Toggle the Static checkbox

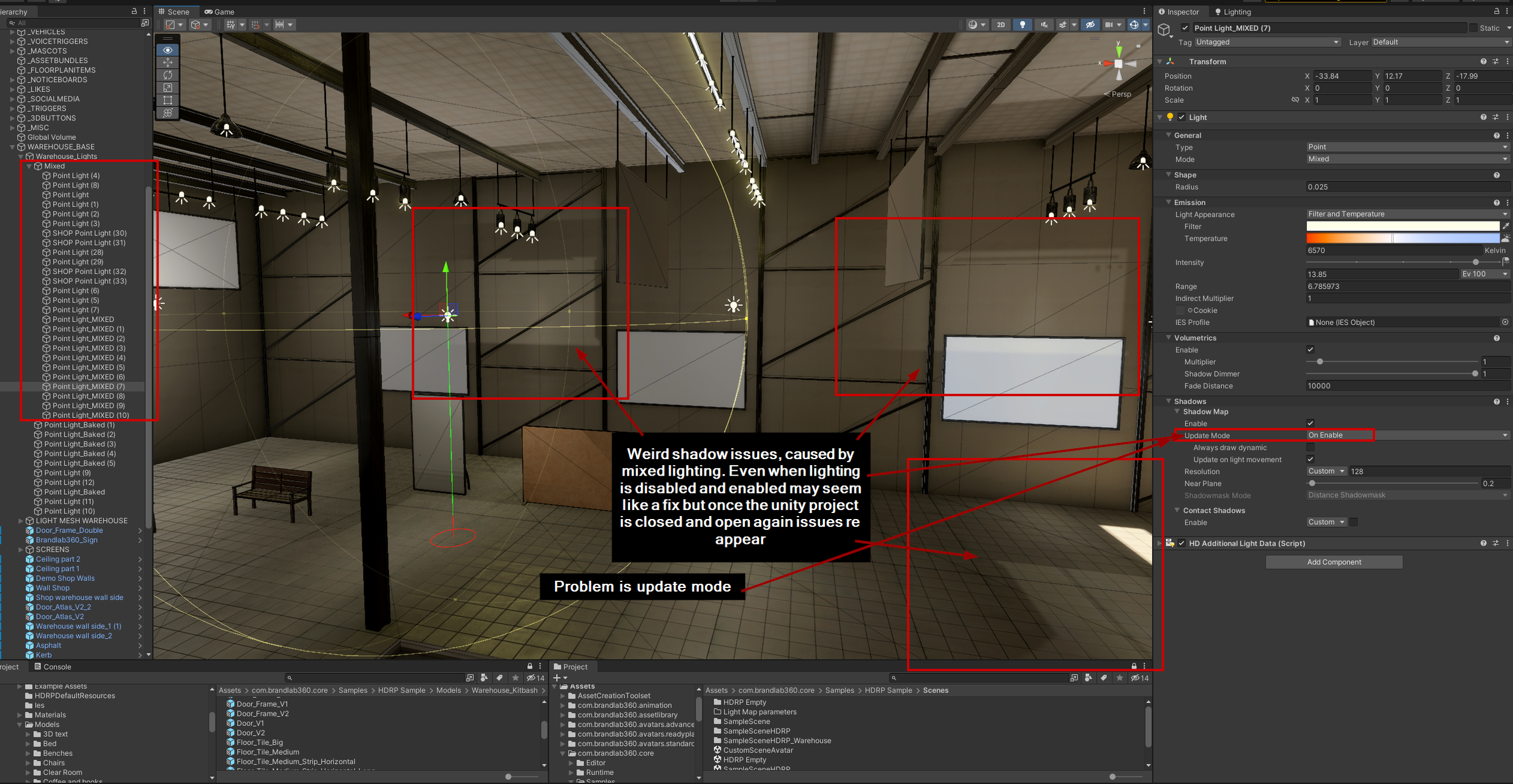(1473, 28)
